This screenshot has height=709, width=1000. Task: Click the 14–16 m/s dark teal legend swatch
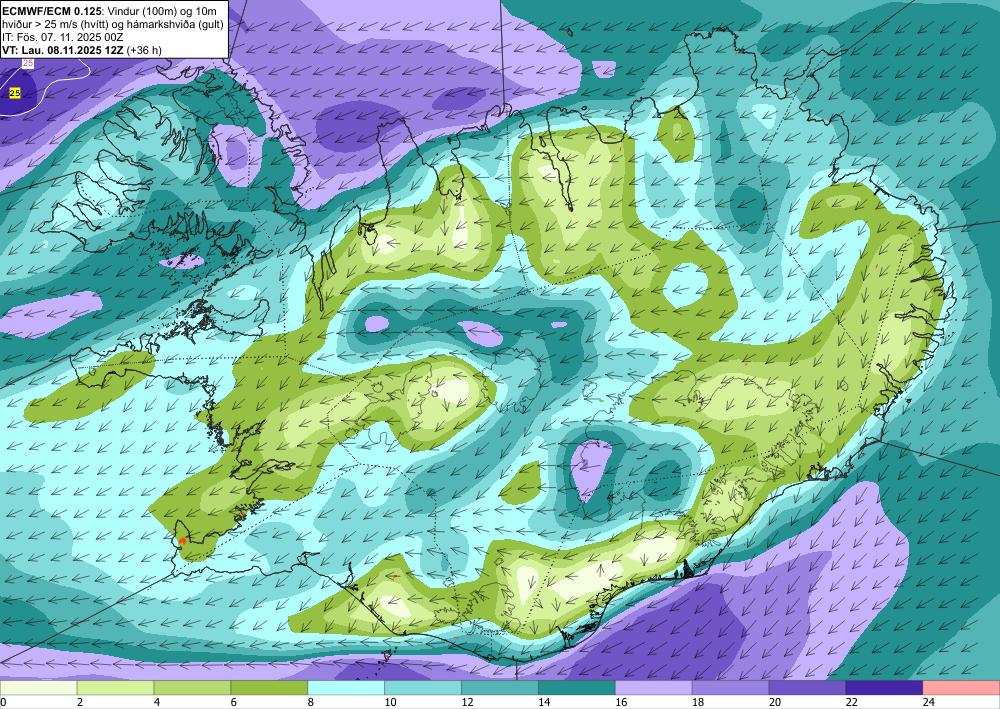[577, 689]
